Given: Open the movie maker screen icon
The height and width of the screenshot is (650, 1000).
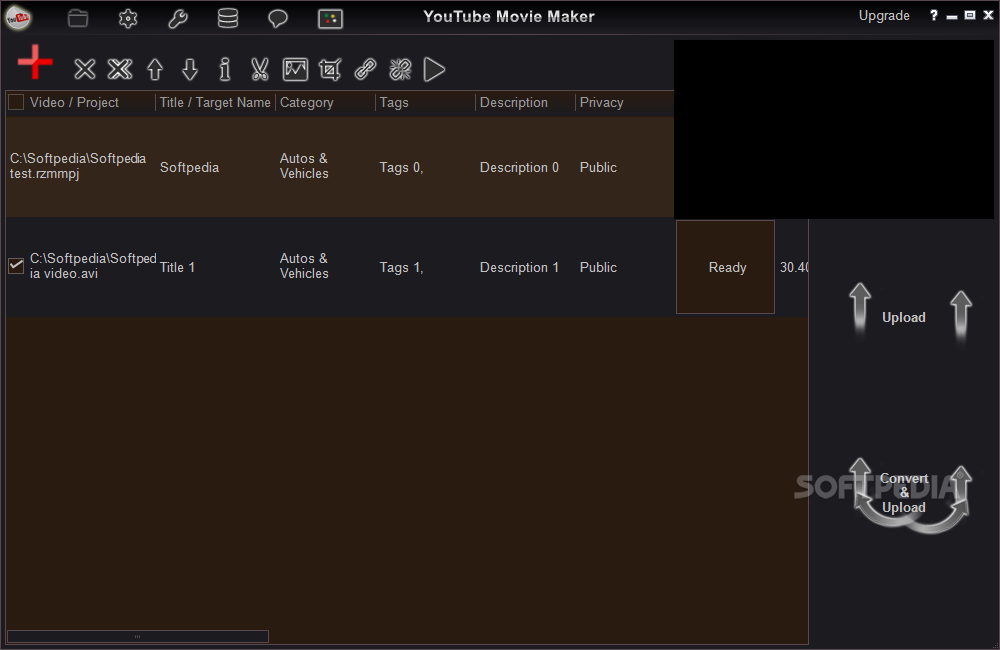Looking at the screenshot, I should (x=330, y=18).
